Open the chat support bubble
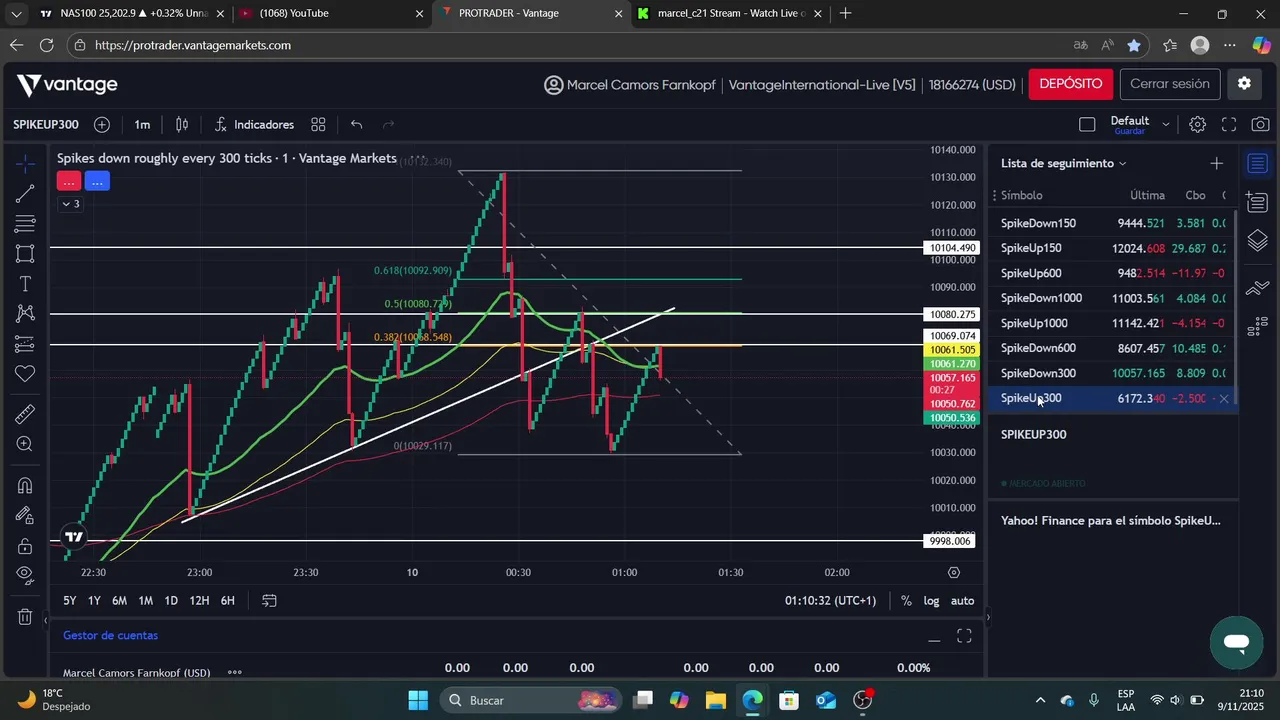Image resolution: width=1280 pixels, height=720 pixels. click(x=1236, y=642)
